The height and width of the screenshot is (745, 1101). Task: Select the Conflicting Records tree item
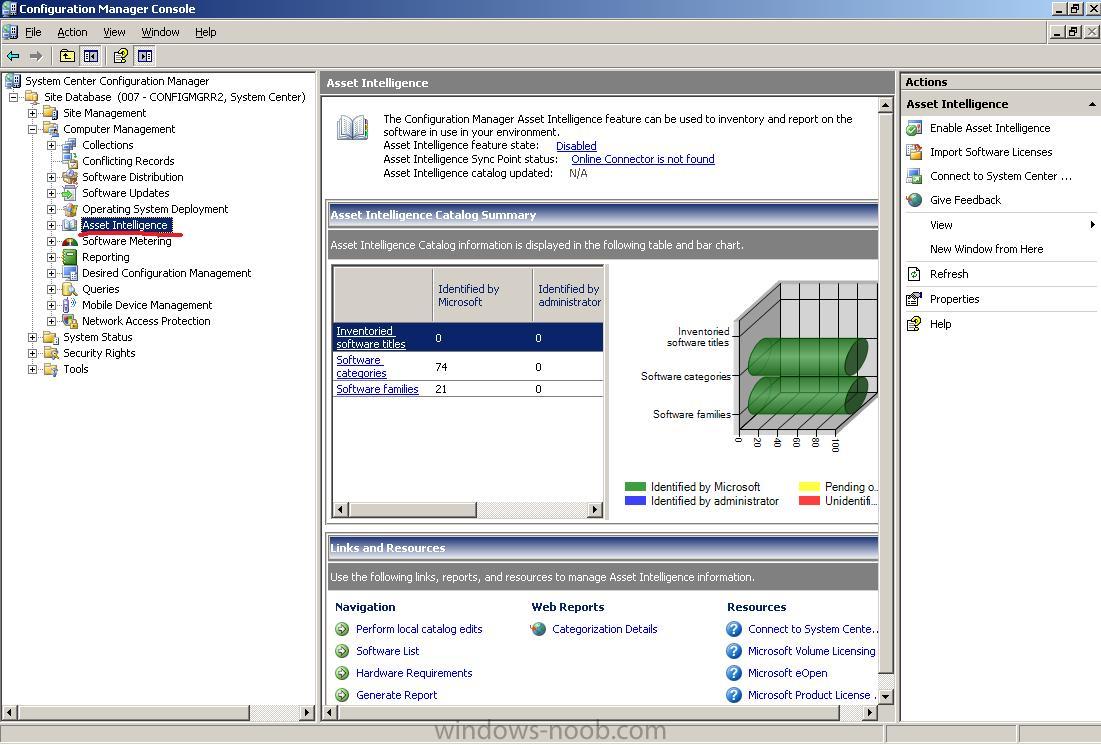(x=128, y=161)
